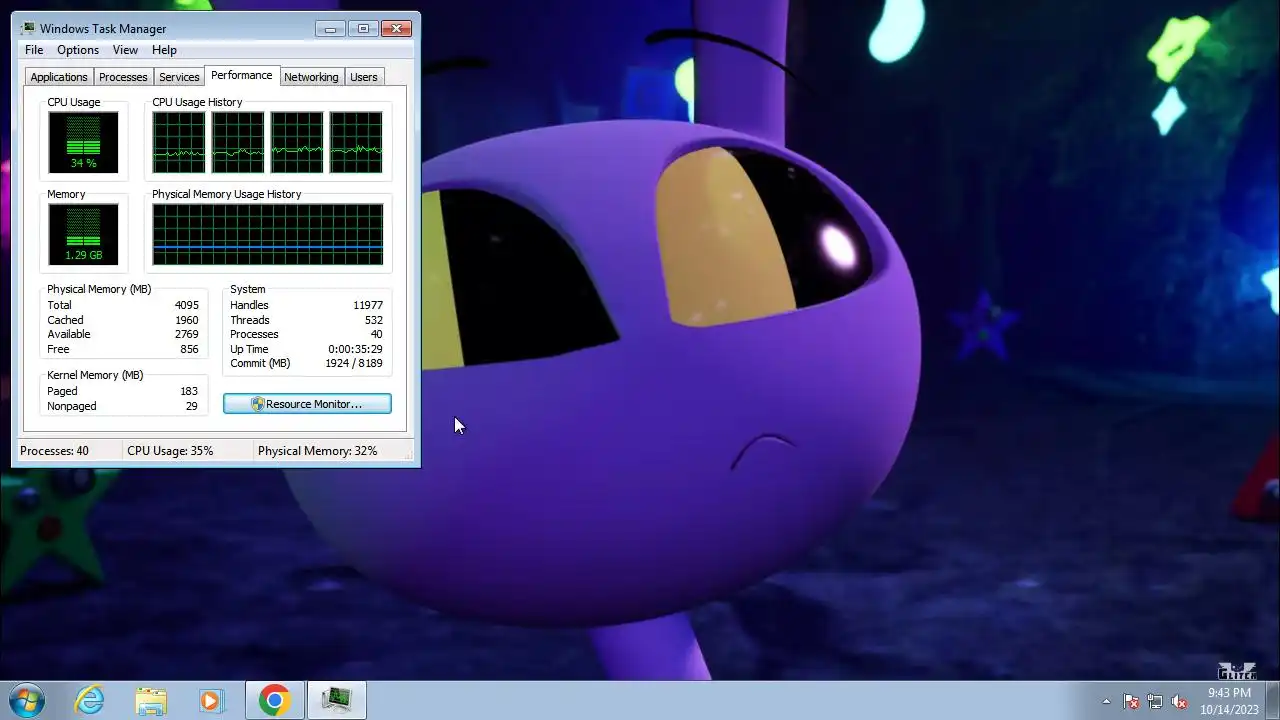The height and width of the screenshot is (720, 1280).
Task: Minimize the Windows Task Manager window
Action: coord(330,28)
